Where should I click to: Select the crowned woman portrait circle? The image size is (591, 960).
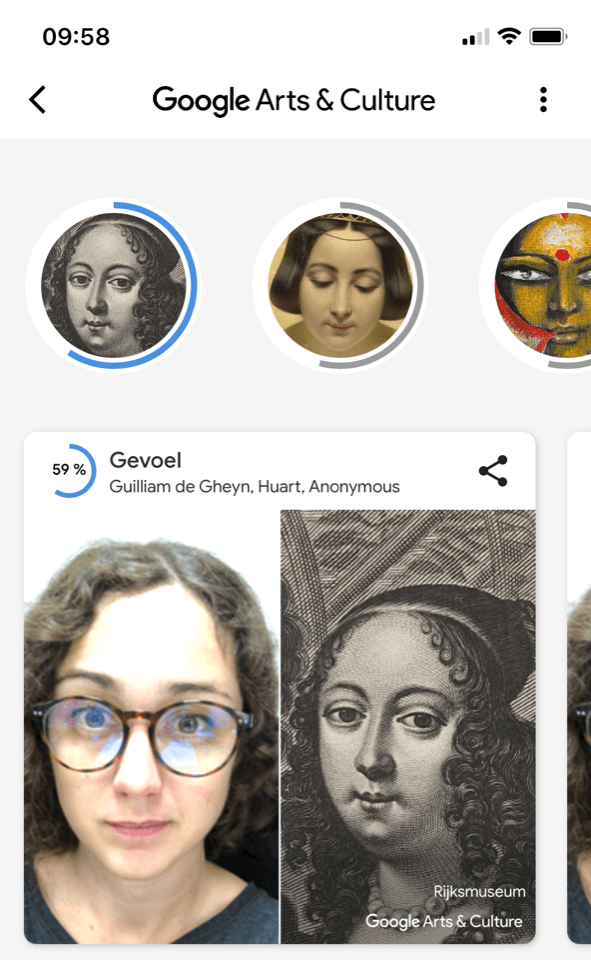pos(341,285)
